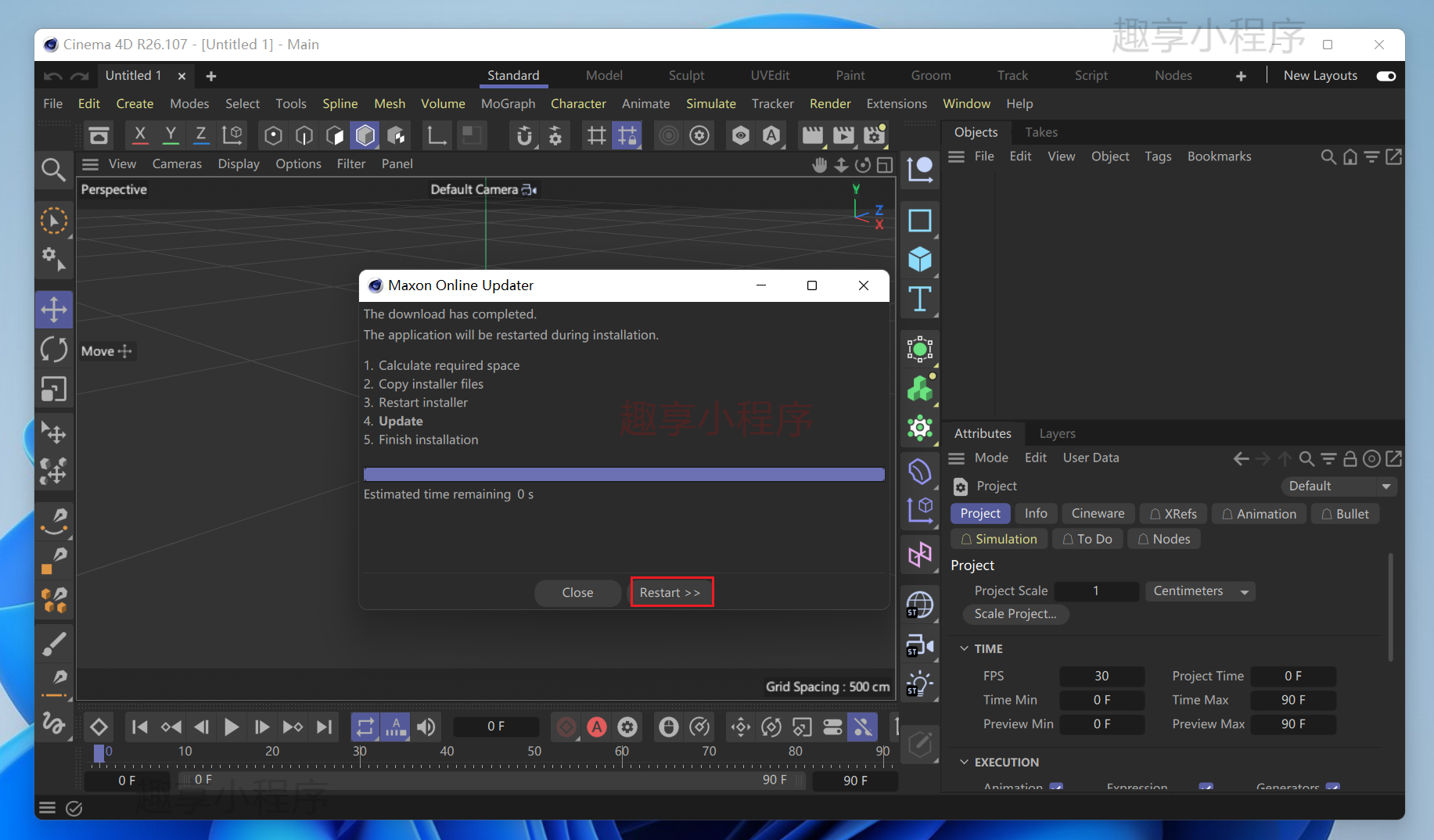This screenshot has height=840, width=1434.
Task: Open Objects panel search icon
Action: click(1328, 156)
